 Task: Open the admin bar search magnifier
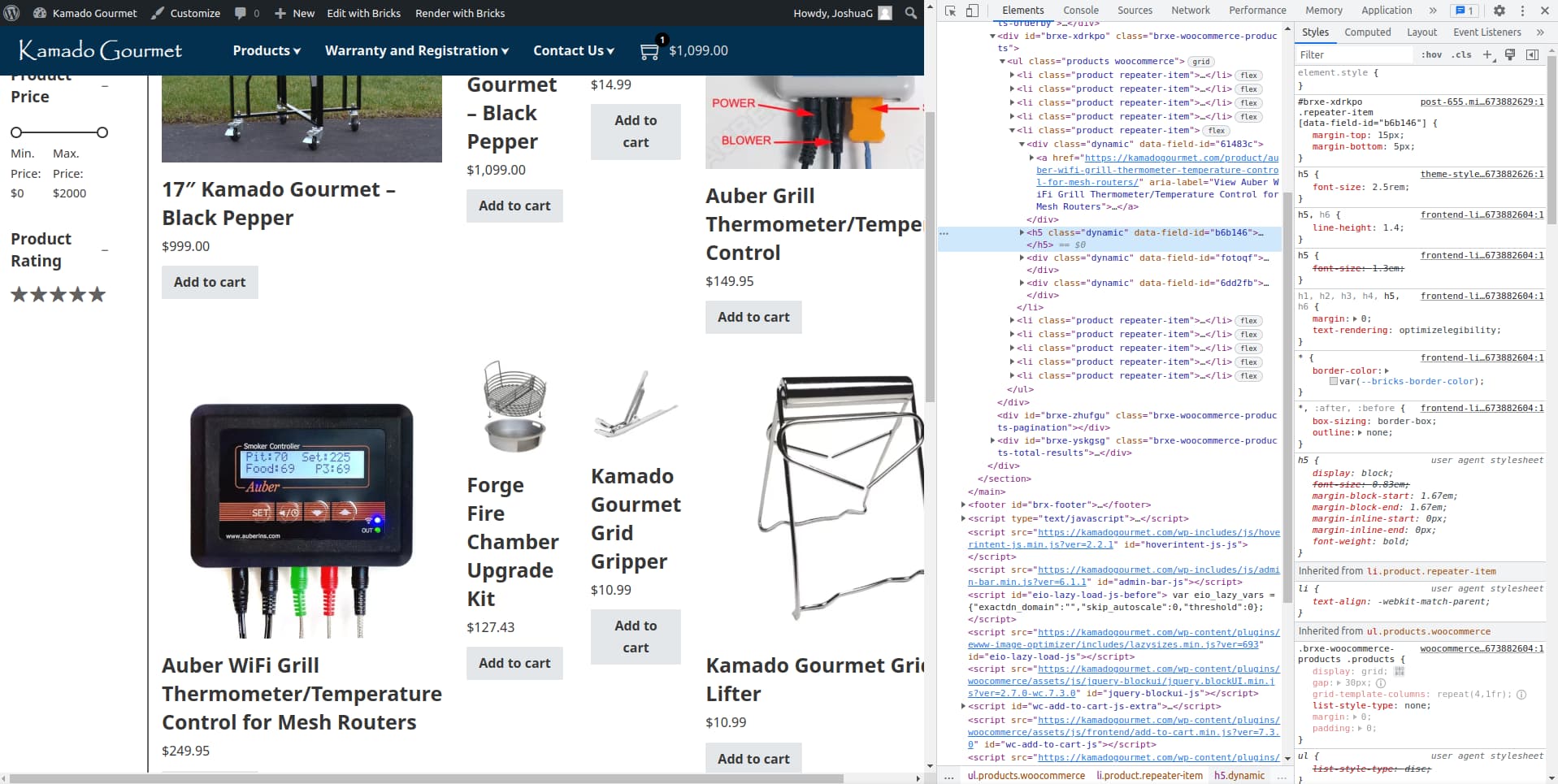pyautogui.click(x=911, y=13)
